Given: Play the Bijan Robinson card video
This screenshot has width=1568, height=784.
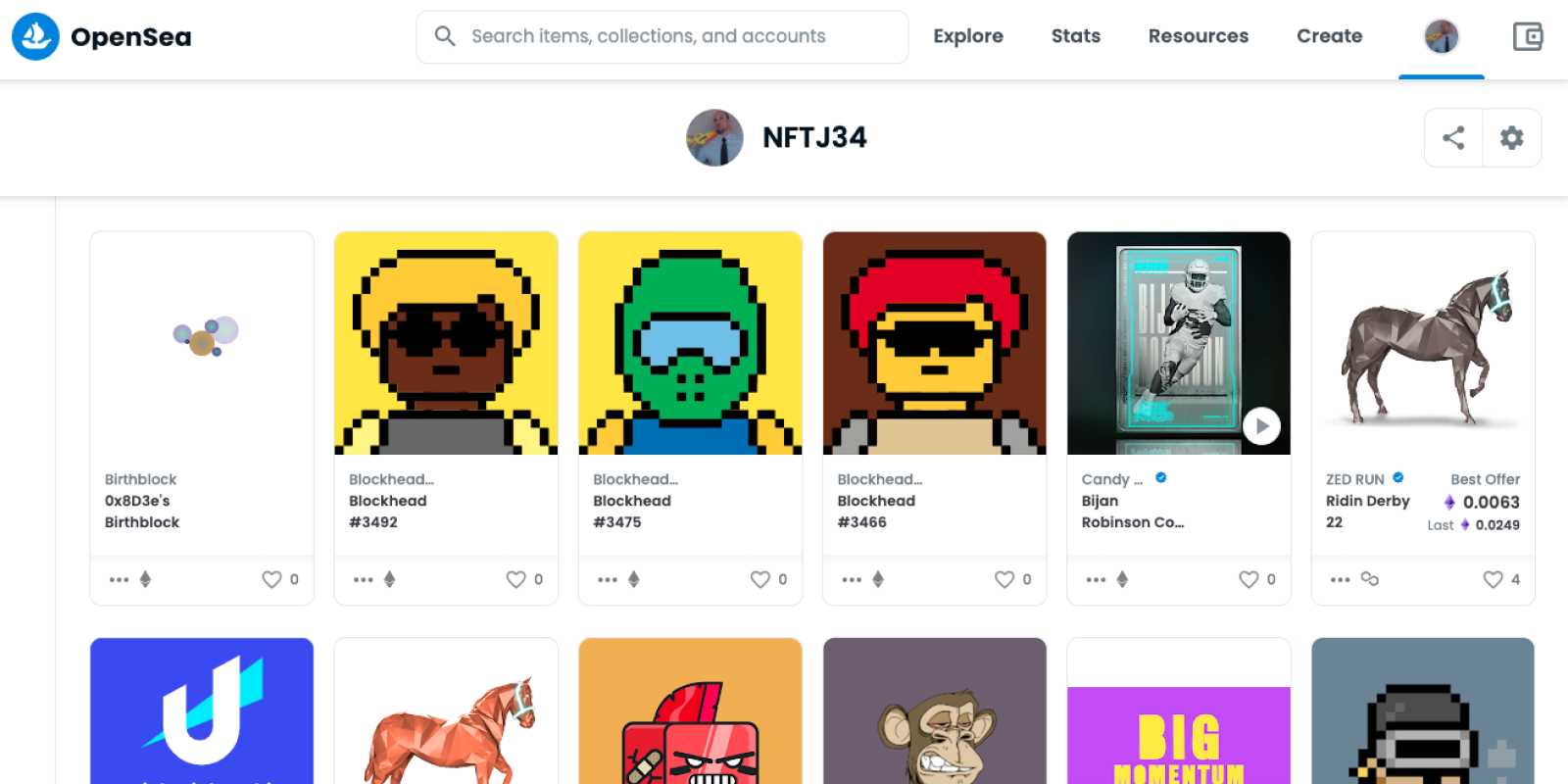Looking at the screenshot, I should 1261,426.
